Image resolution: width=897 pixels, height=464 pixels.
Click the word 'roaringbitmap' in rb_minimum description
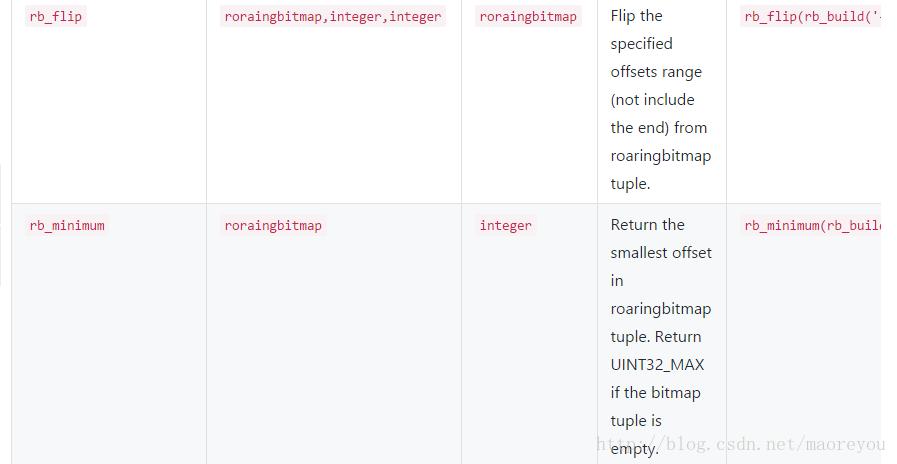tap(661, 309)
